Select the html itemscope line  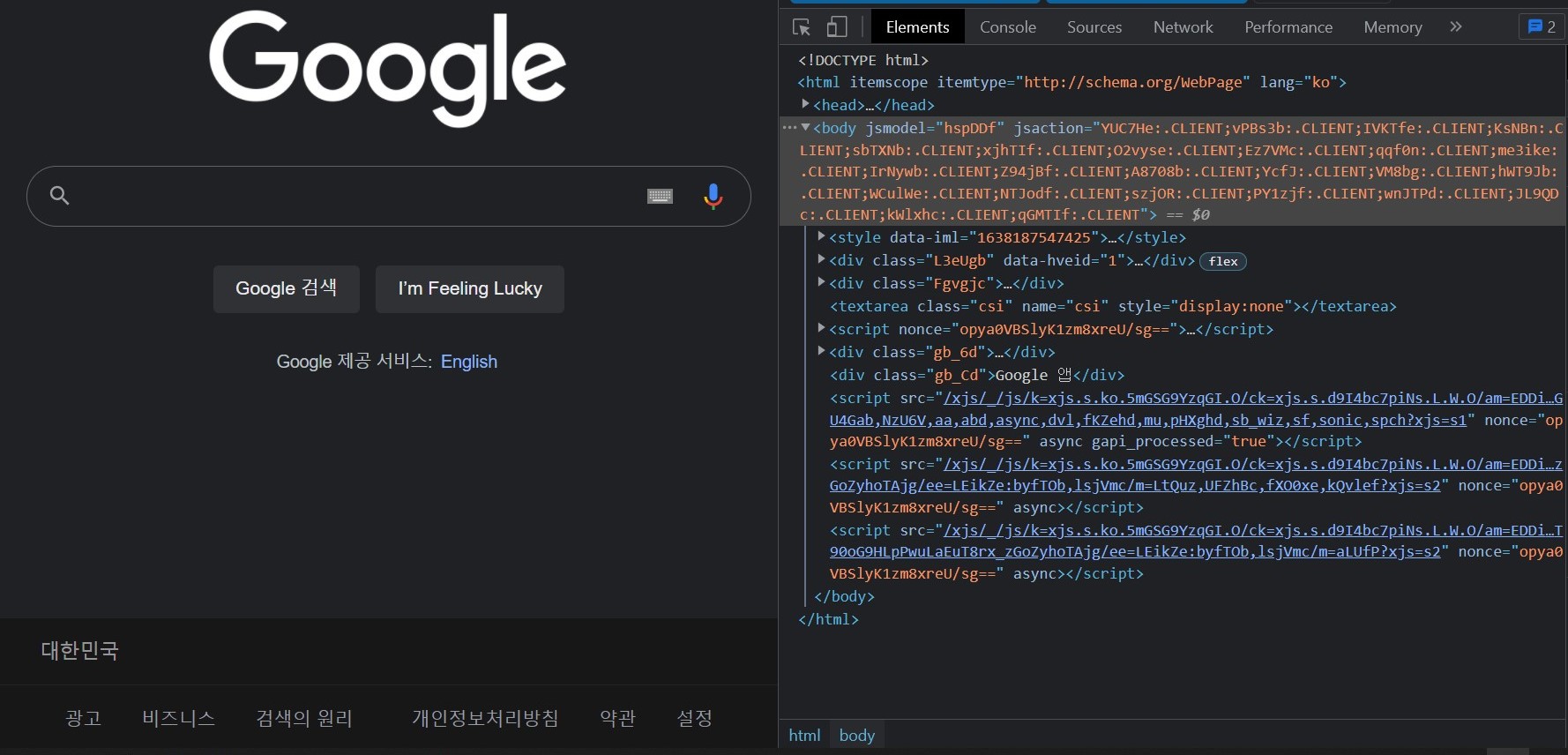point(1072,82)
